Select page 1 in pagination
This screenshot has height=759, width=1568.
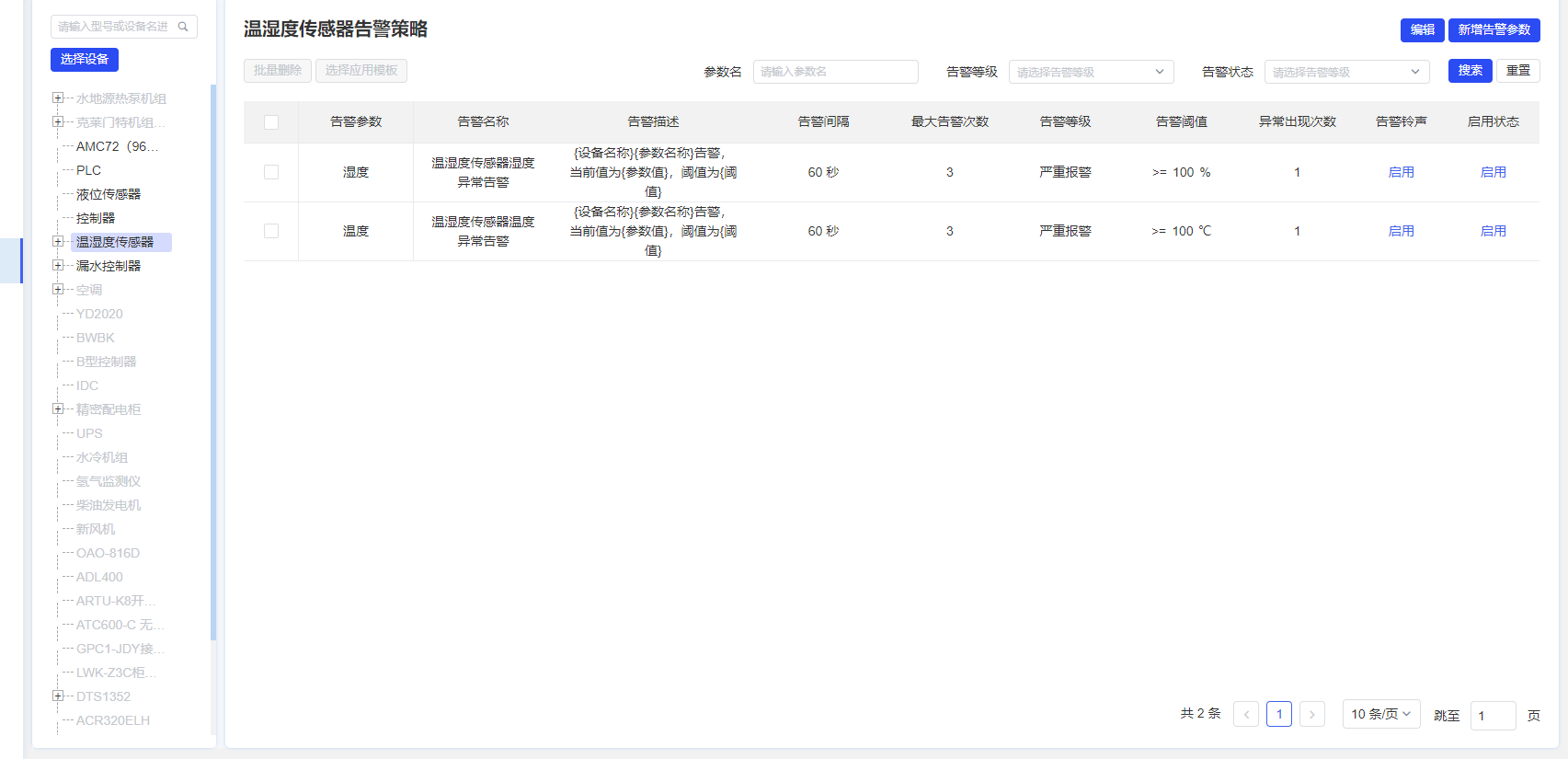(1279, 714)
